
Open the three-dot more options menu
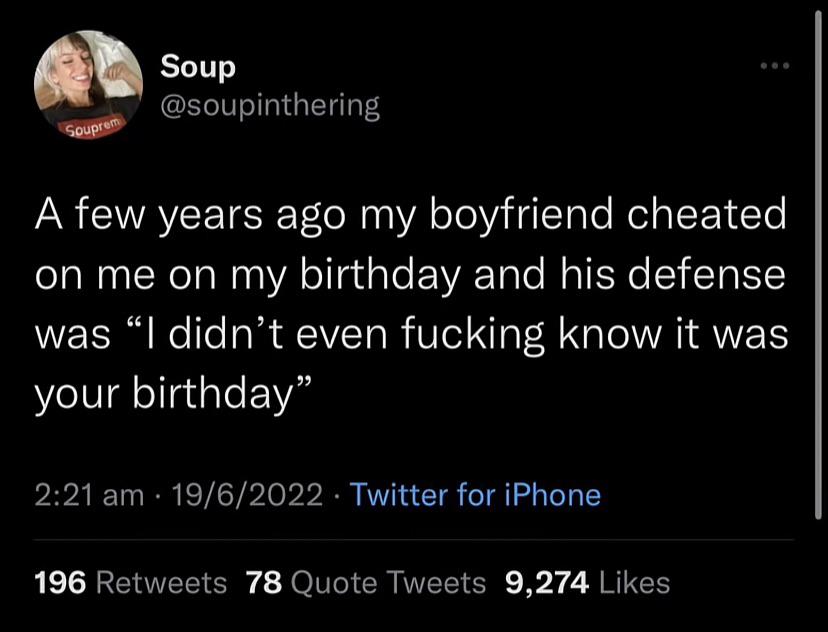click(773, 68)
